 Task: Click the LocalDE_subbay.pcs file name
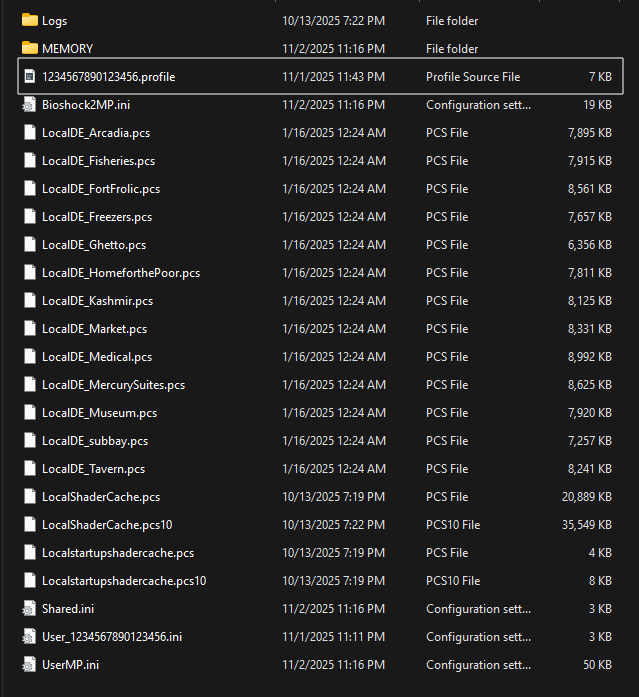(x=94, y=440)
